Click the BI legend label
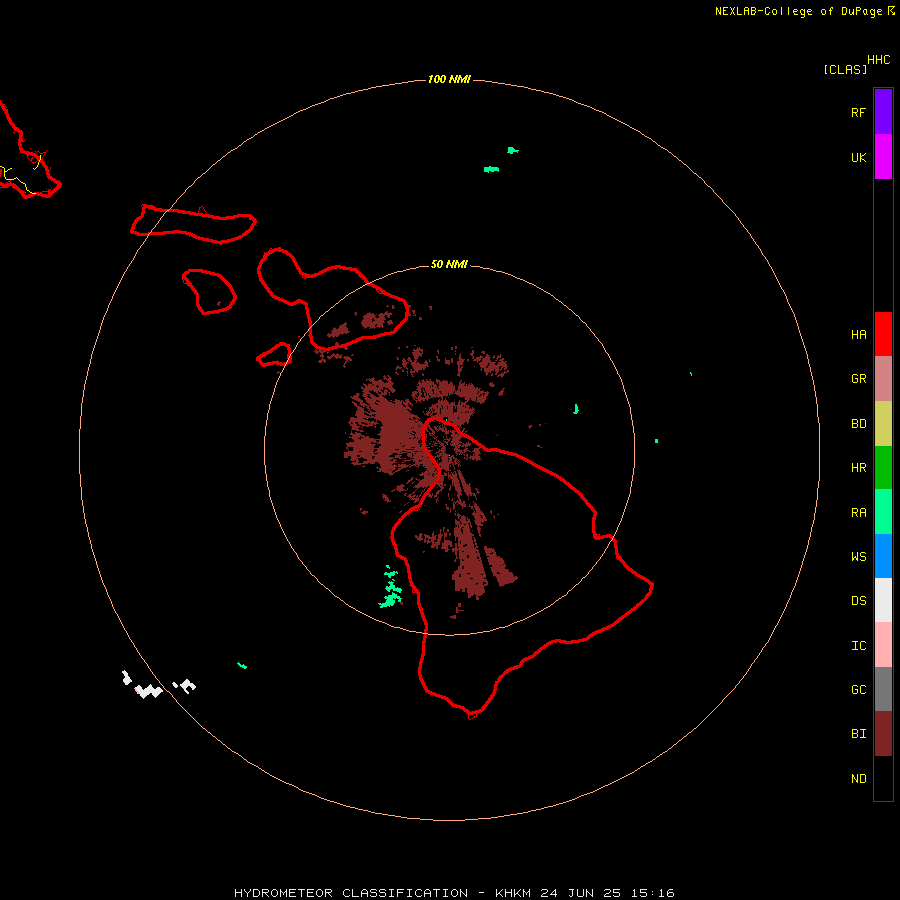This screenshot has height=900, width=900. (858, 734)
